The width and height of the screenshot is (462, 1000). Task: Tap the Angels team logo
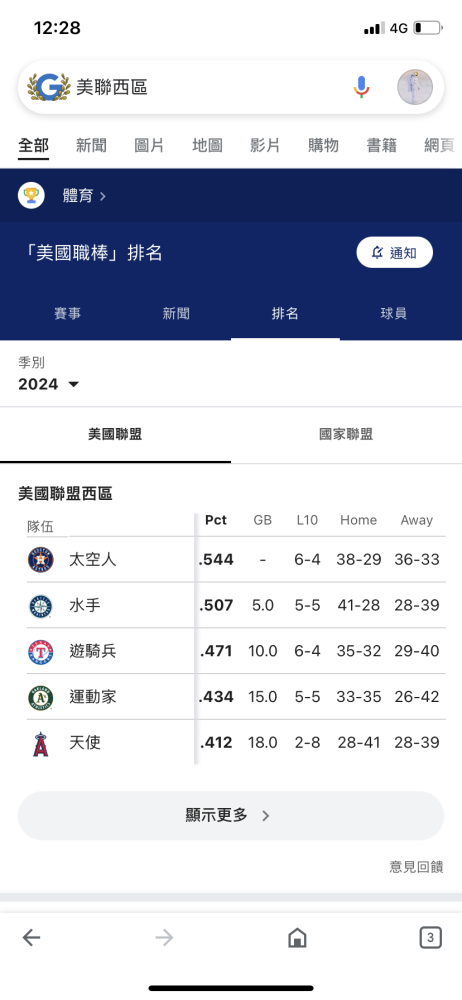click(40, 743)
